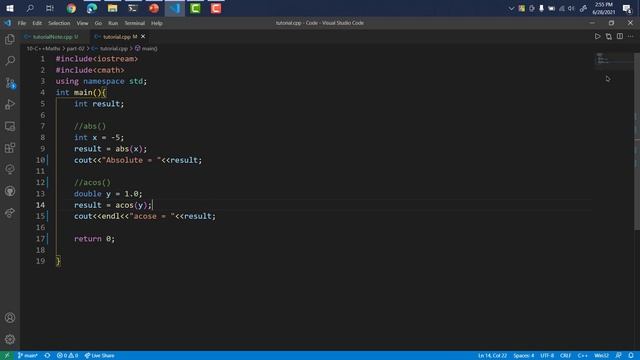Click the part-02 breadcrumb folder
This screenshot has width=640, height=360.
(x=76, y=49)
